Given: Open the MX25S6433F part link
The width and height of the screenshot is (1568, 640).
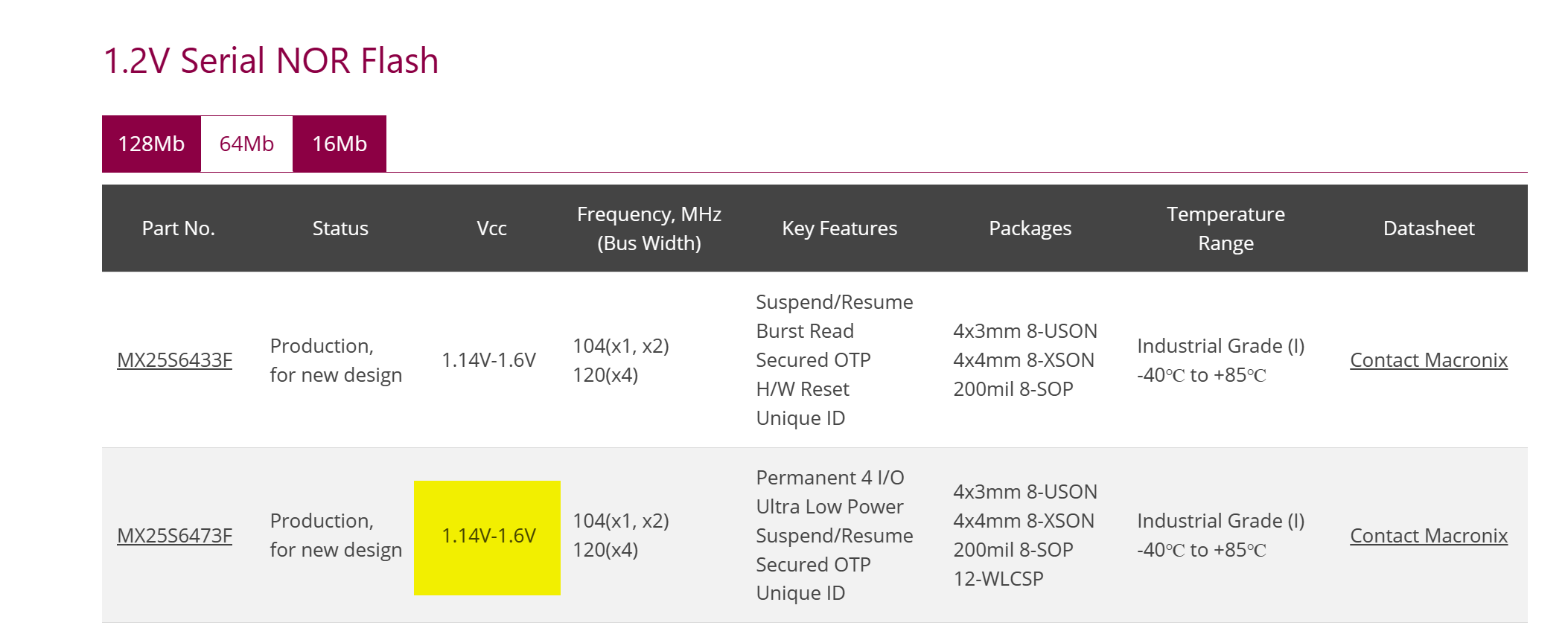Looking at the screenshot, I should [x=174, y=360].
